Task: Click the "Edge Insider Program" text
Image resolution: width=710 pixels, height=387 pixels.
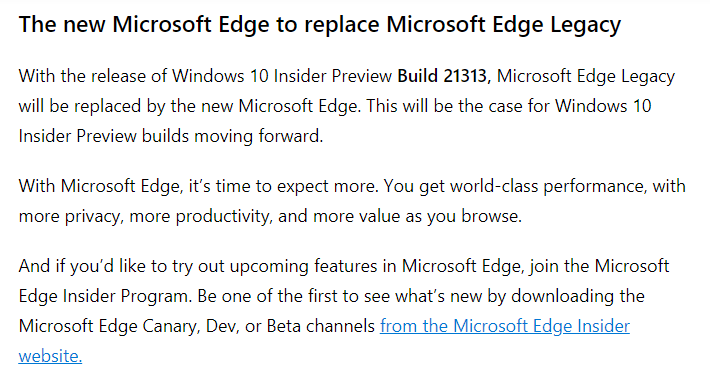Action: [x=102, y=296]
